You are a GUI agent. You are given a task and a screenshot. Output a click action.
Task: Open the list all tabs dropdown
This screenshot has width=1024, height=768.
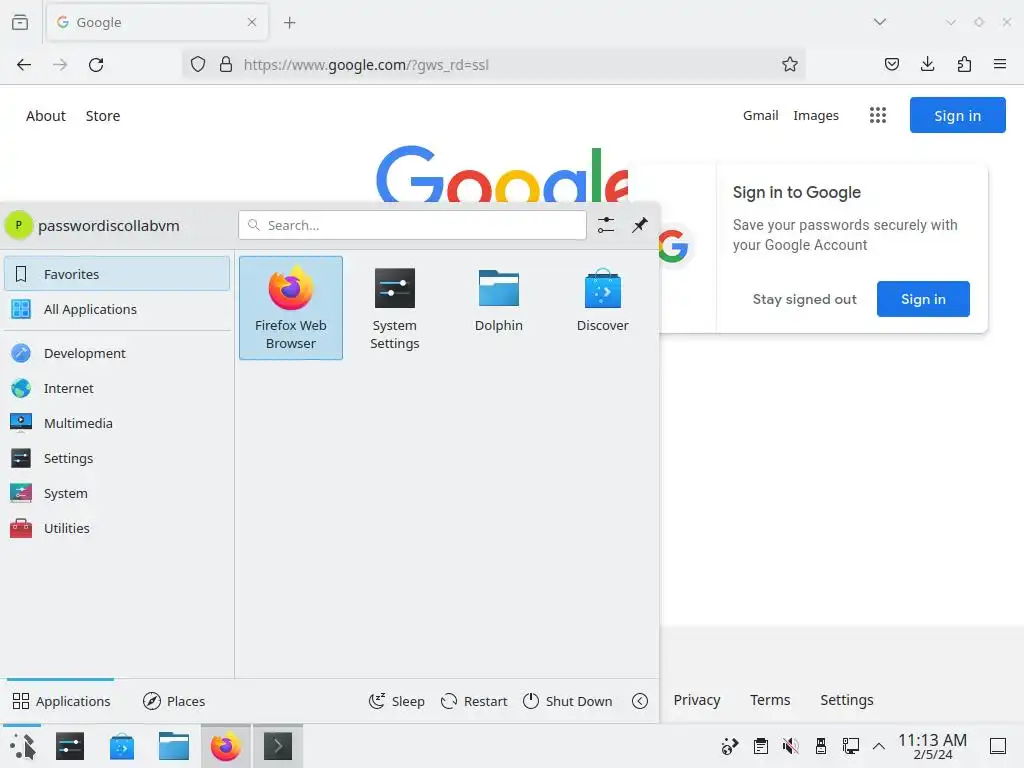(880, 22)
